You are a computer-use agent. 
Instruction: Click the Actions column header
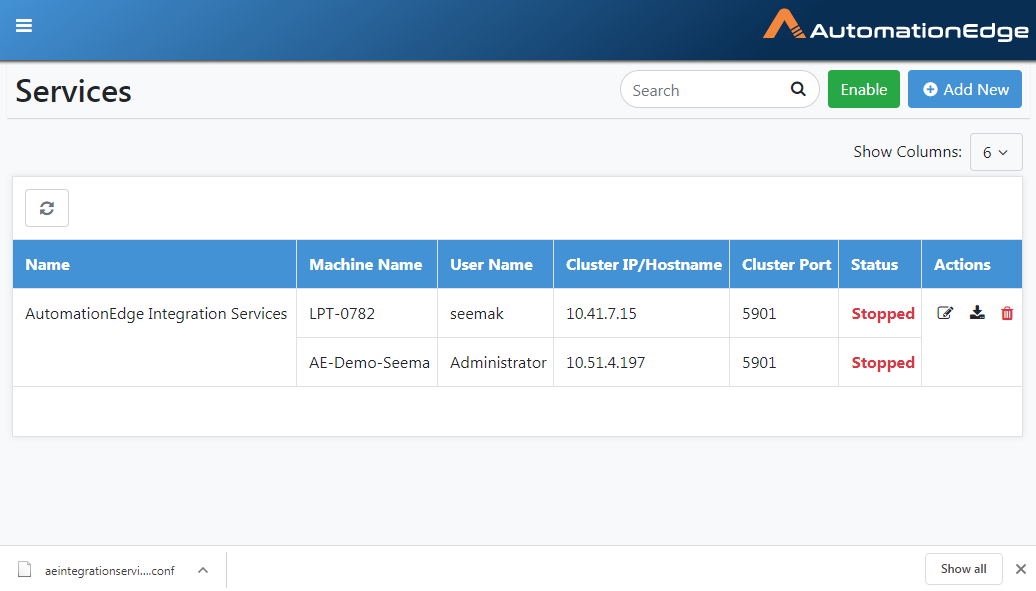[x=972, y=264]
